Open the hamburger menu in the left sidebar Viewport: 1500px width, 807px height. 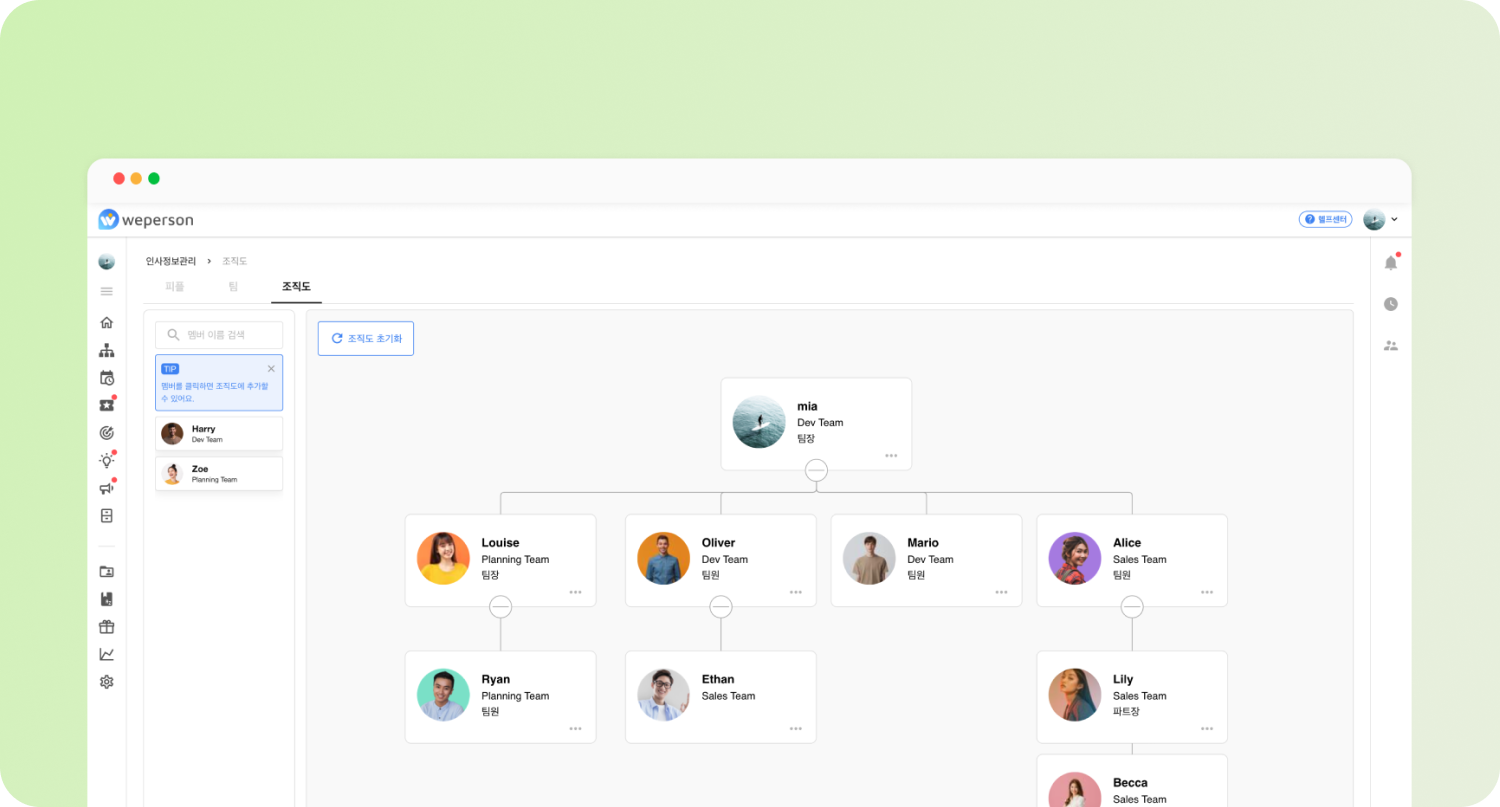coord(107,291)
